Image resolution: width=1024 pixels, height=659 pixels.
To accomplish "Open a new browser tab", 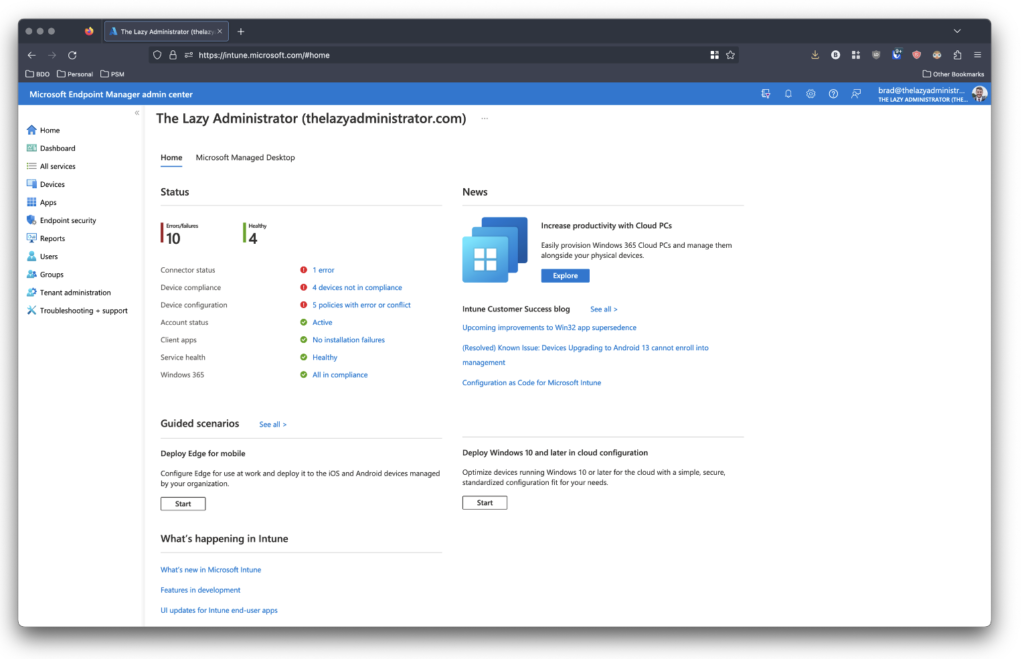I will (241, 31).
